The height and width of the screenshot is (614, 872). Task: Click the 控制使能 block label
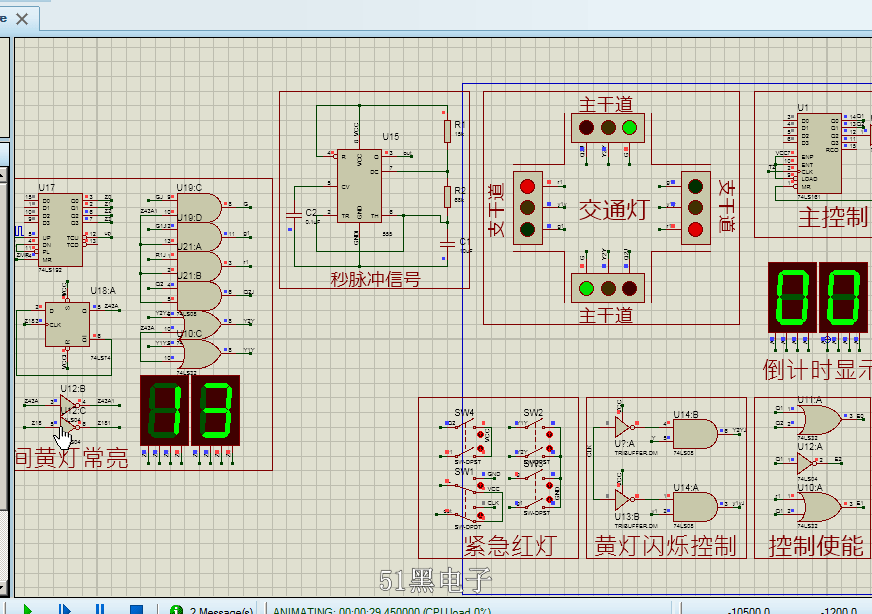pos(816,546)
